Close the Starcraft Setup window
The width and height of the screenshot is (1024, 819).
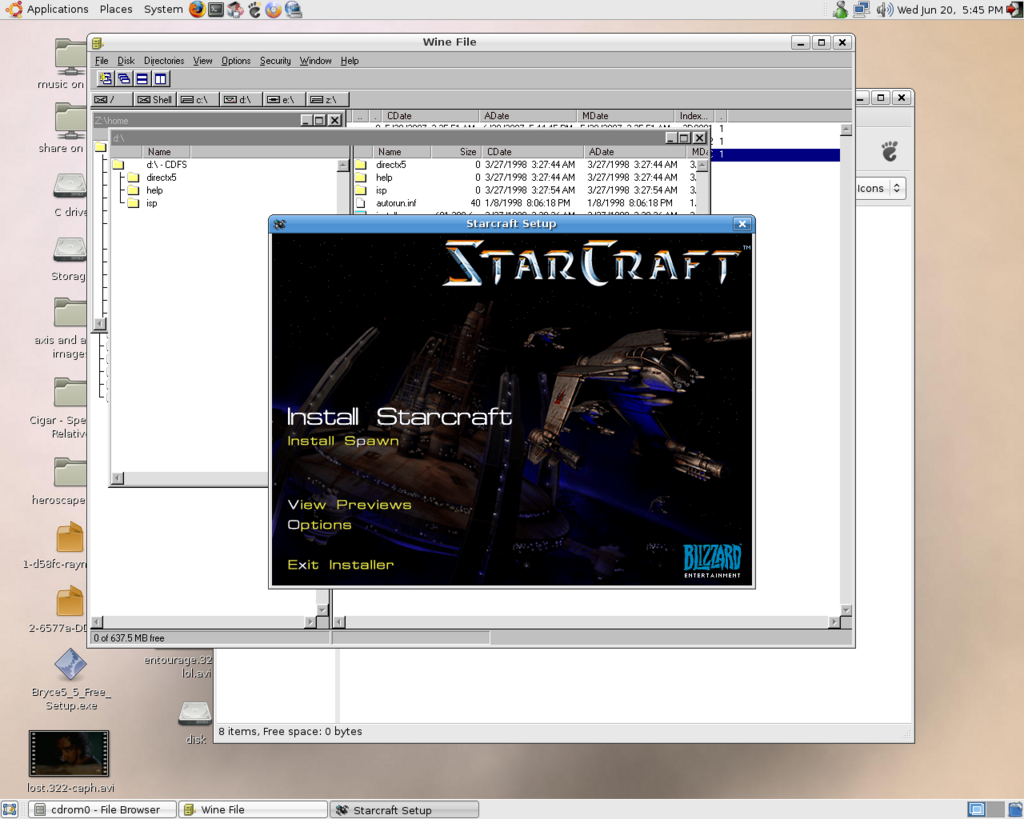[x=742, y=224]
